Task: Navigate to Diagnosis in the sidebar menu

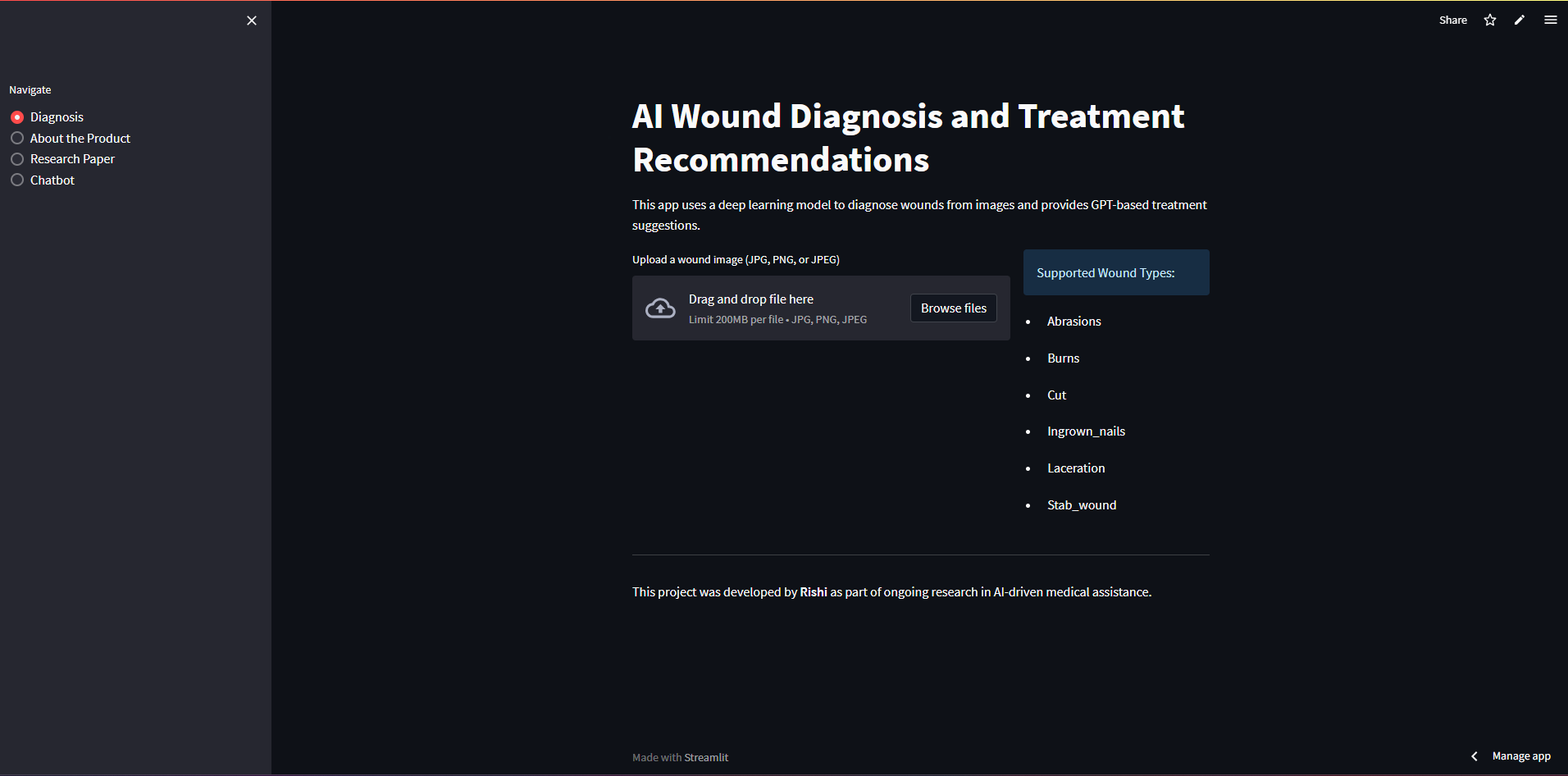Action: pos(56,116)
